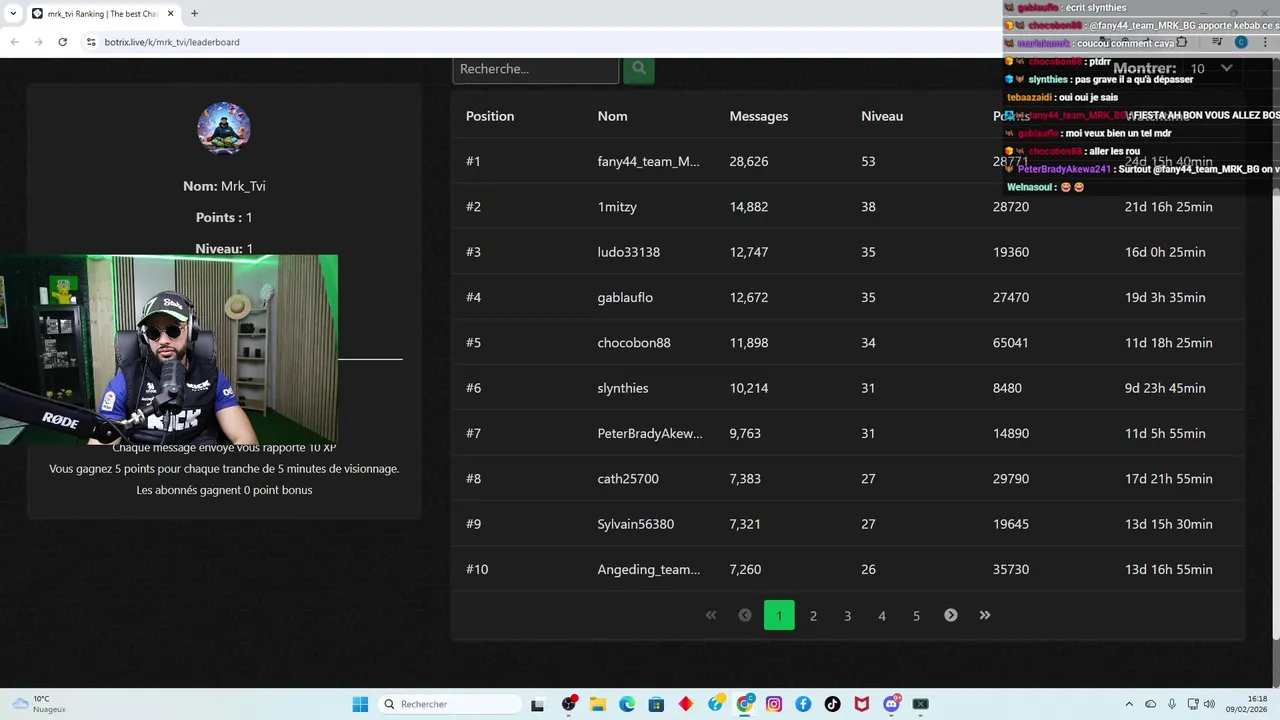This screenshot has width=1280, height=720.
Task: Open Microsoft Store from the taskbar
Action: click(x=656, y=704)
